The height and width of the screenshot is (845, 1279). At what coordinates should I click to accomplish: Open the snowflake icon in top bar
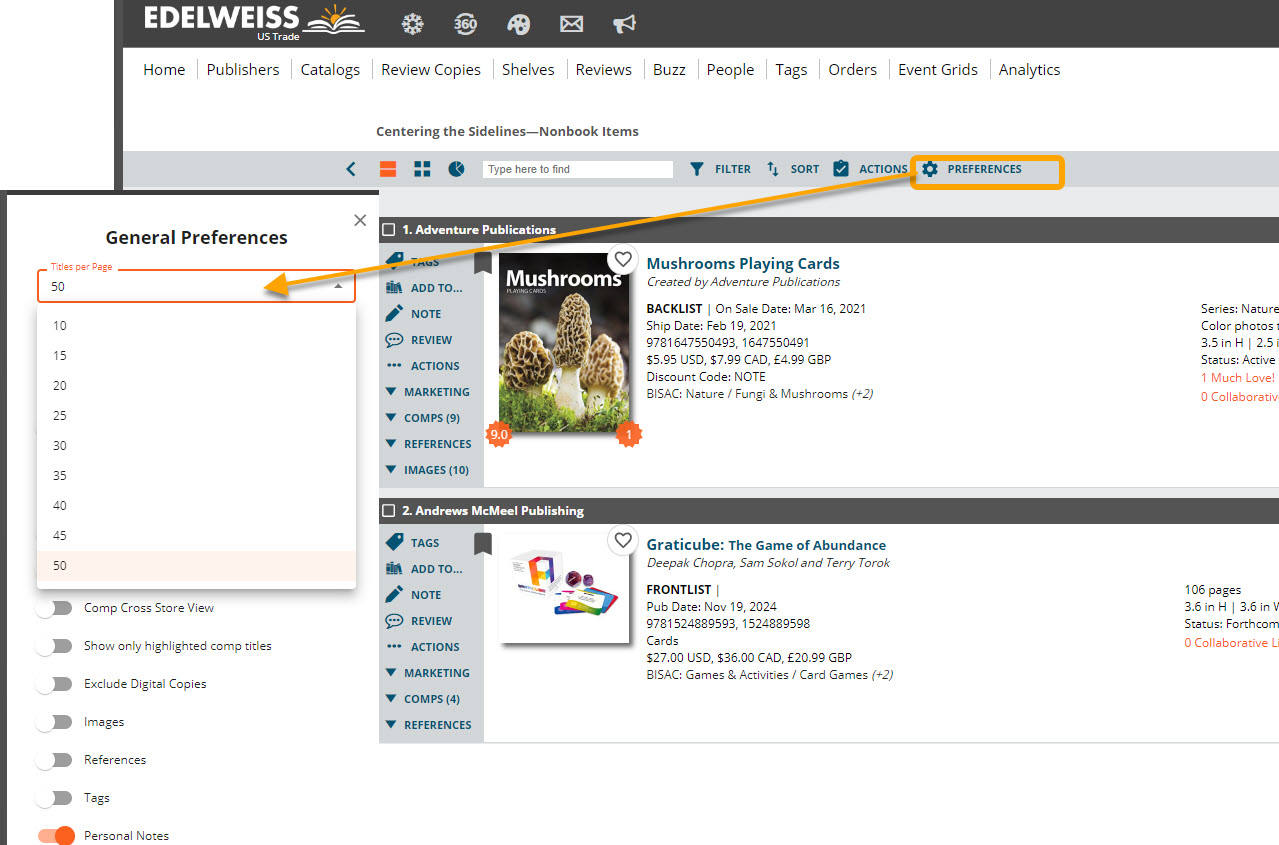[x=412, y=24]
